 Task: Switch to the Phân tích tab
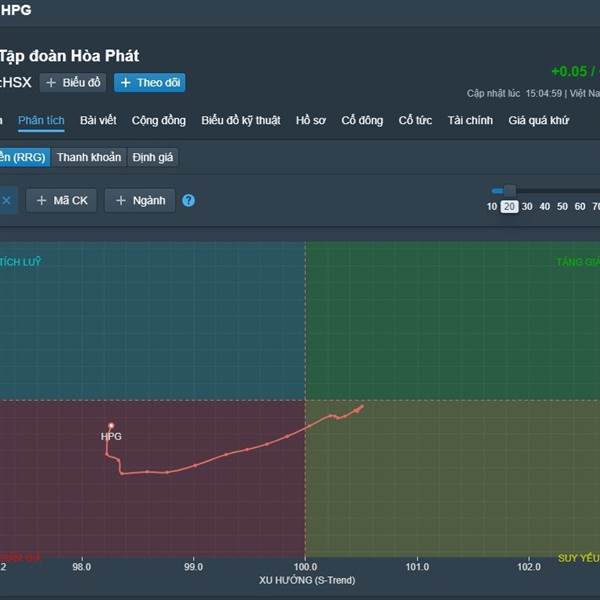41,121
